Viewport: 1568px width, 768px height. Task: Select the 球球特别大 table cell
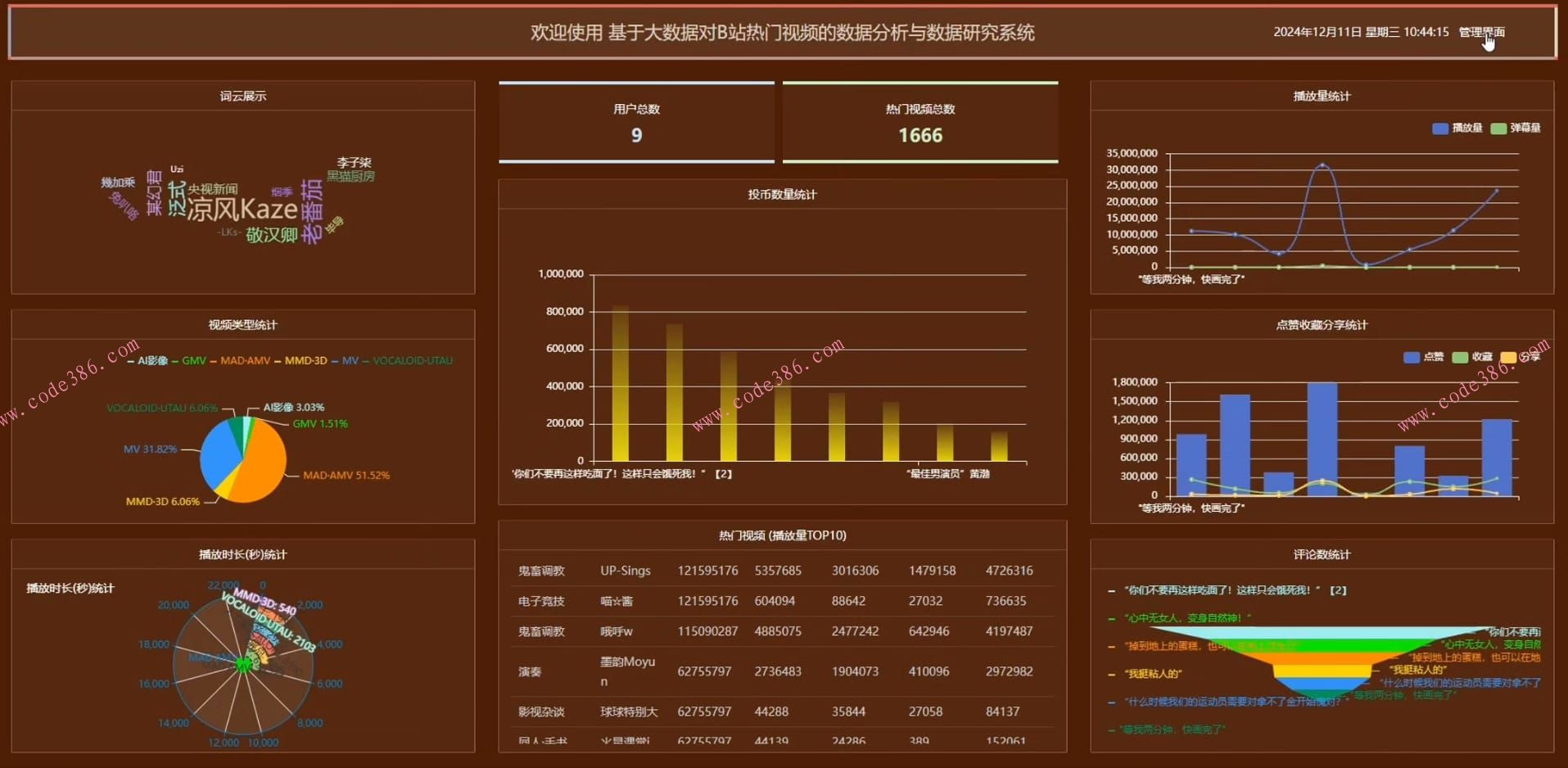[629, 712]
